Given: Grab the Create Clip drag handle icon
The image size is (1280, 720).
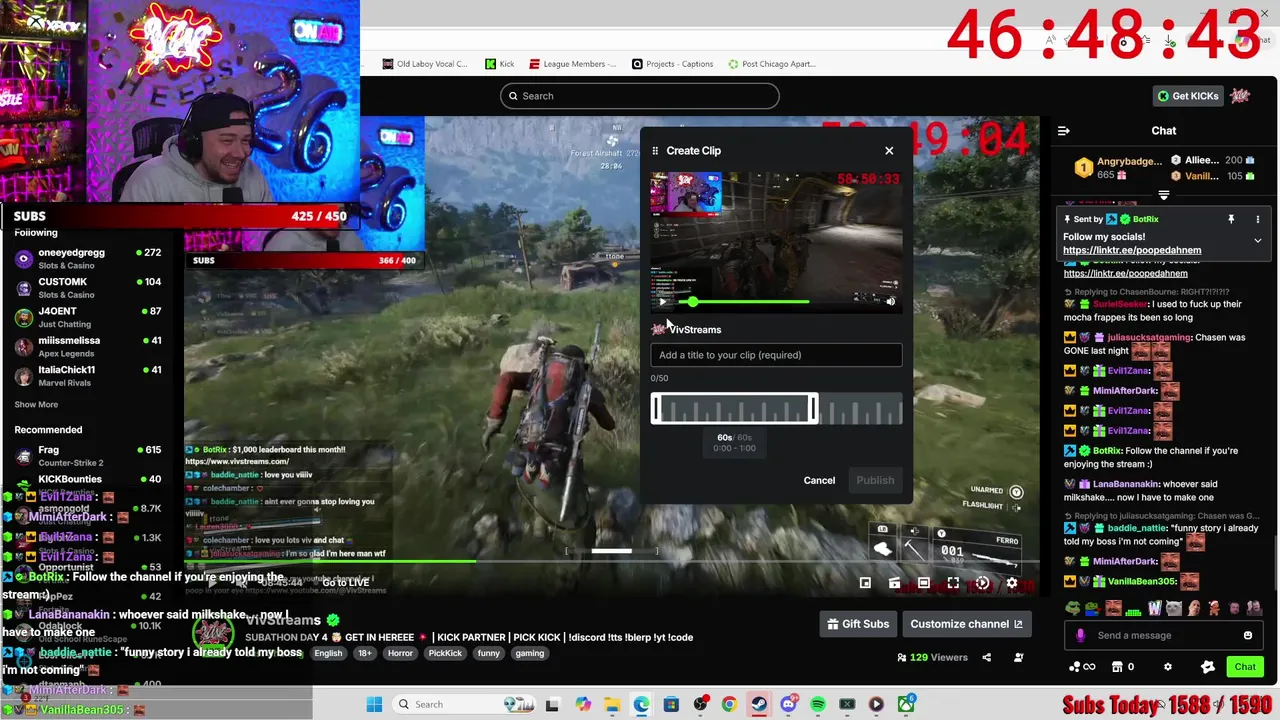Looking at the screenshot, I should [655, 151].
